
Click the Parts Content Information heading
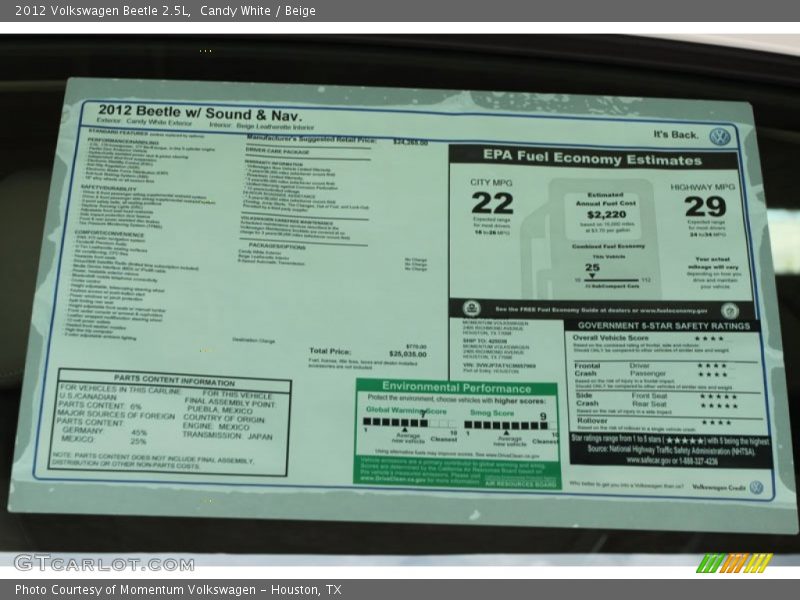174,380
